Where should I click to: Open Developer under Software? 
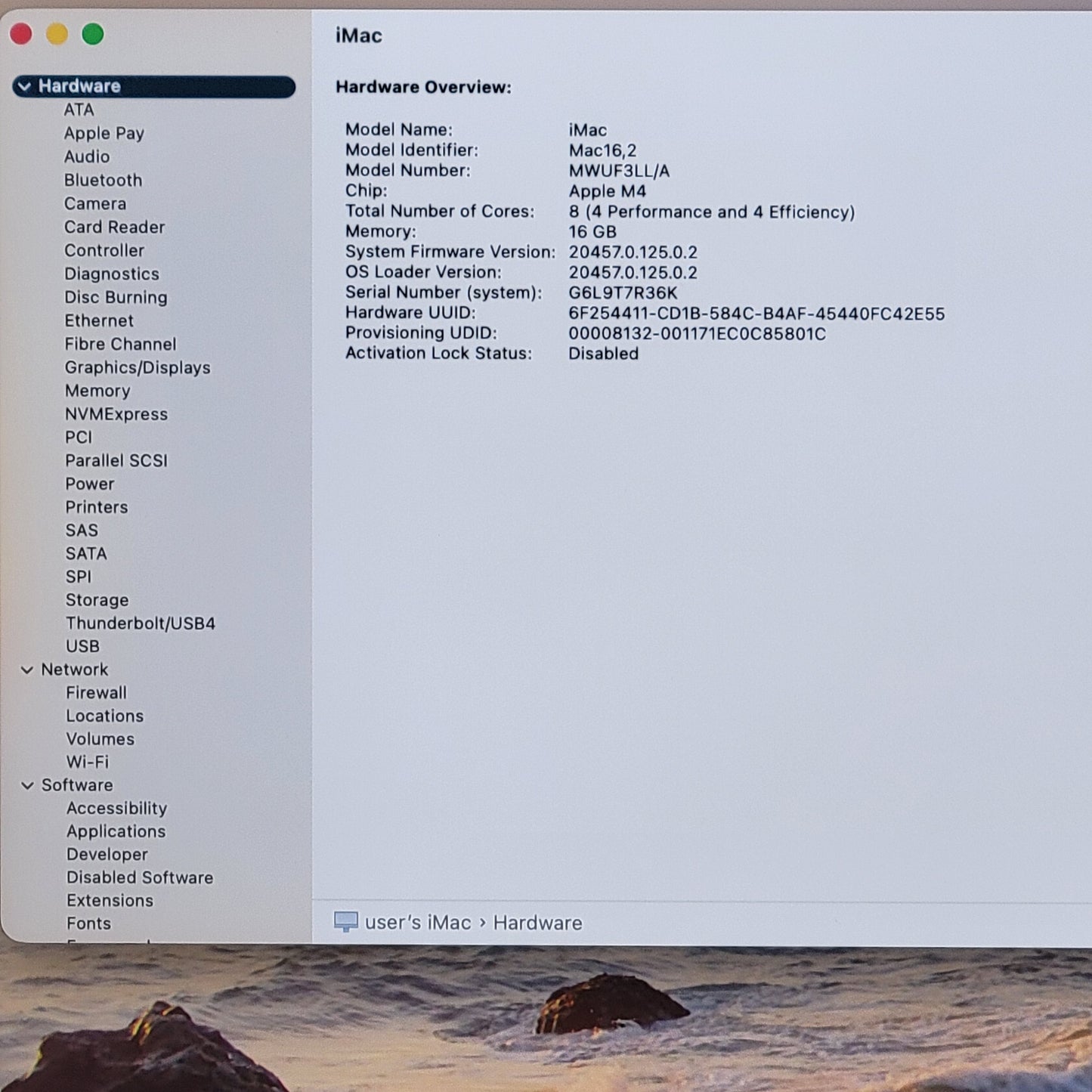(107, 855)
